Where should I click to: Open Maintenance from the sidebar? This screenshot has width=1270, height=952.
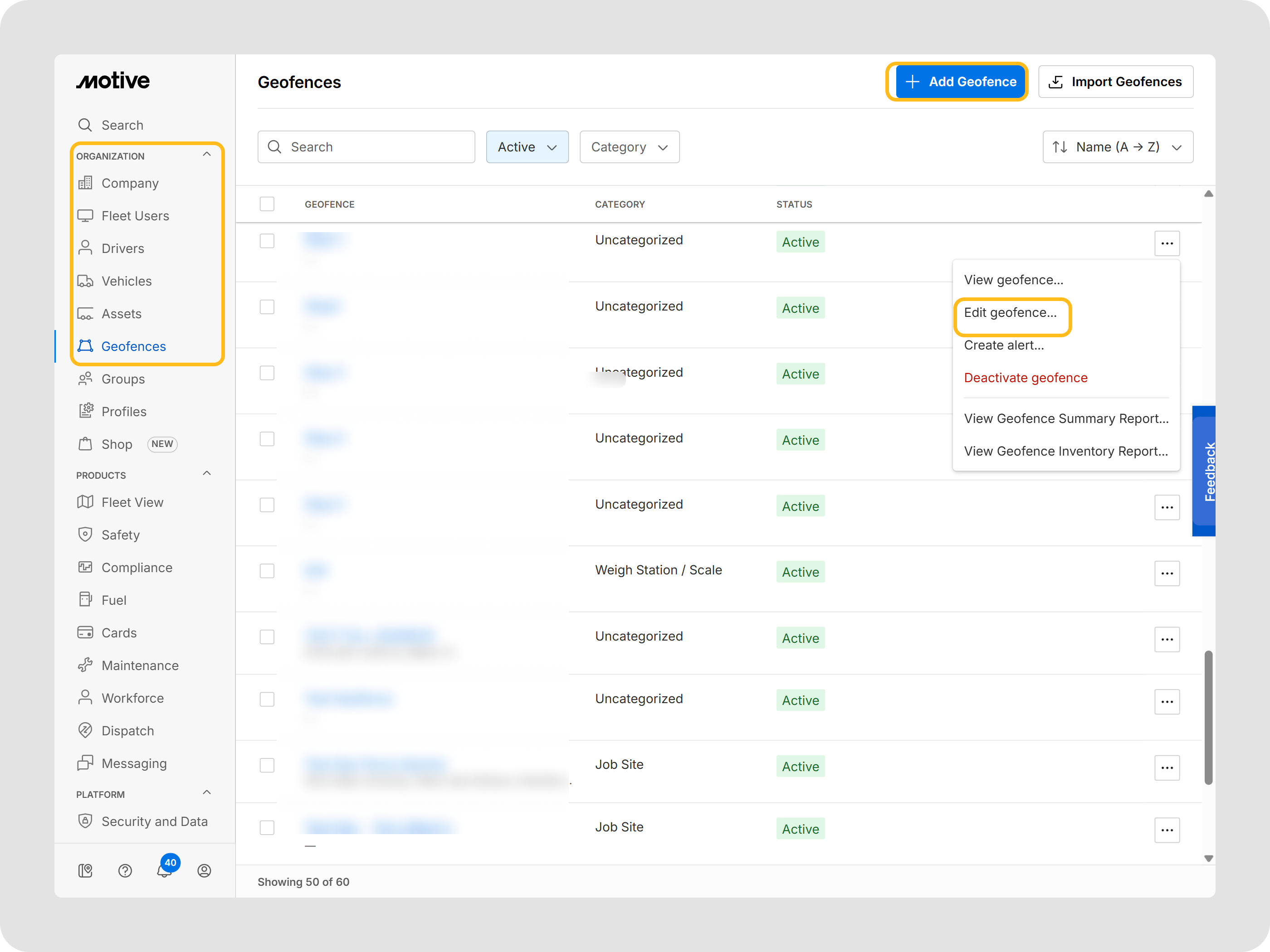(x=140, y=665)
